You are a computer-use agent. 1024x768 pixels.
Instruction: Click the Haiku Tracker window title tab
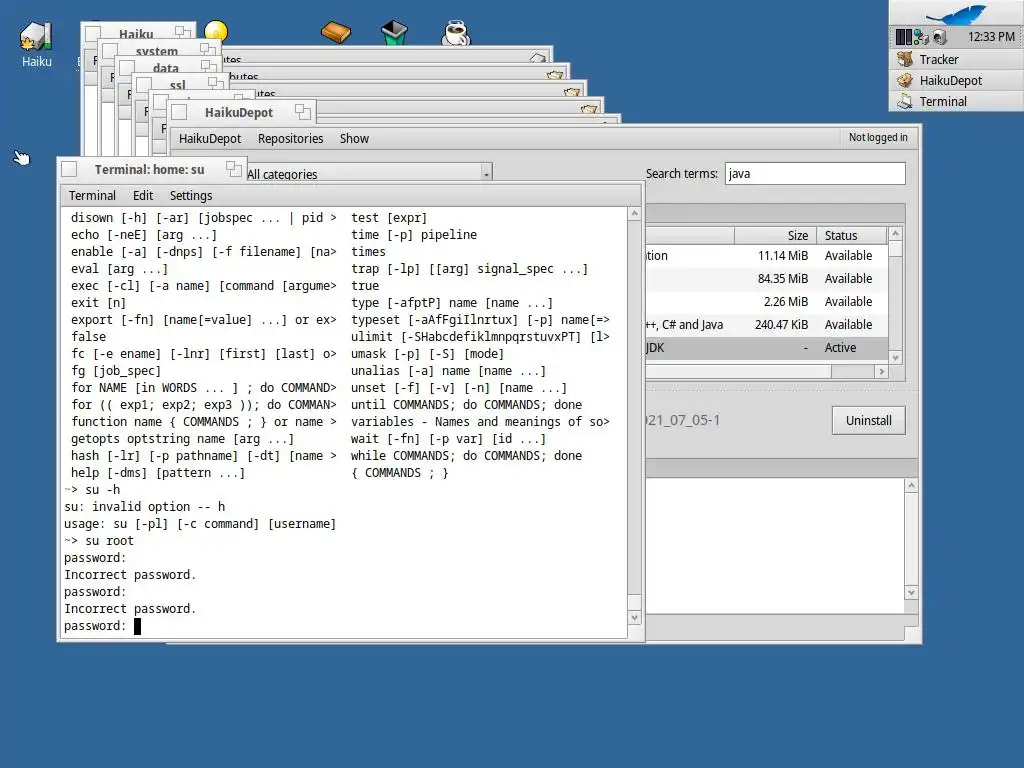pyautogui.click(x=136, y=33)
